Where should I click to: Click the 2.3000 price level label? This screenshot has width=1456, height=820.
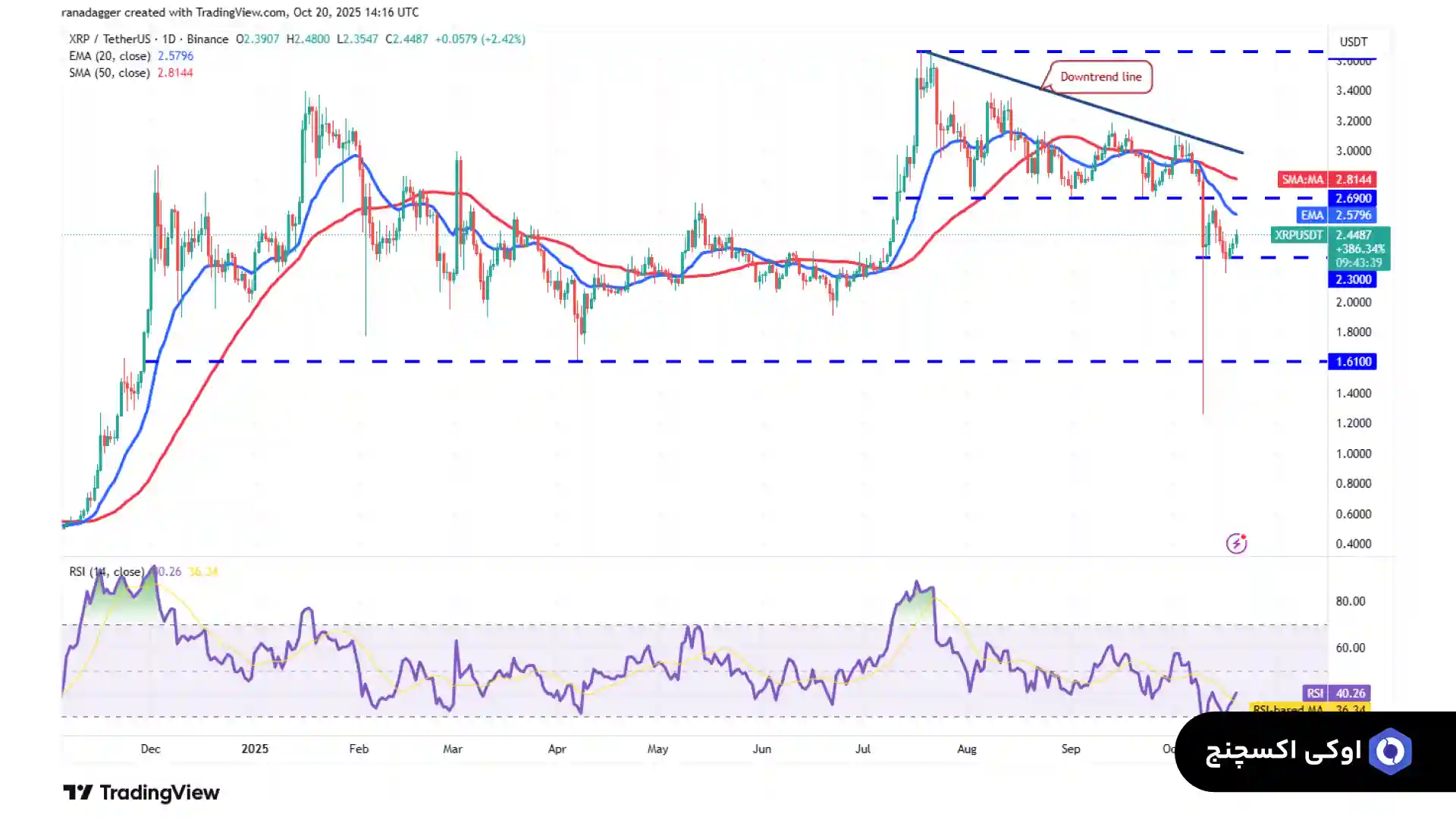pyautogui.click(x=1352, y=279)
